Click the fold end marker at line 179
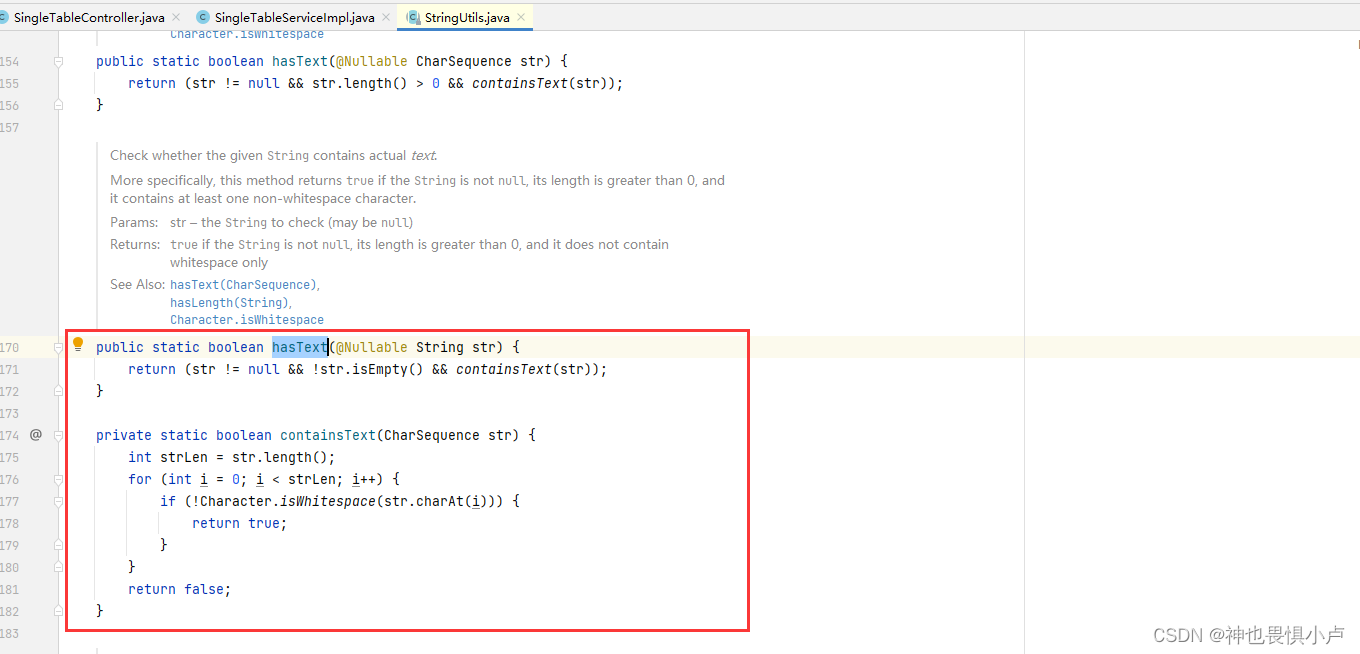 (58, 545)
